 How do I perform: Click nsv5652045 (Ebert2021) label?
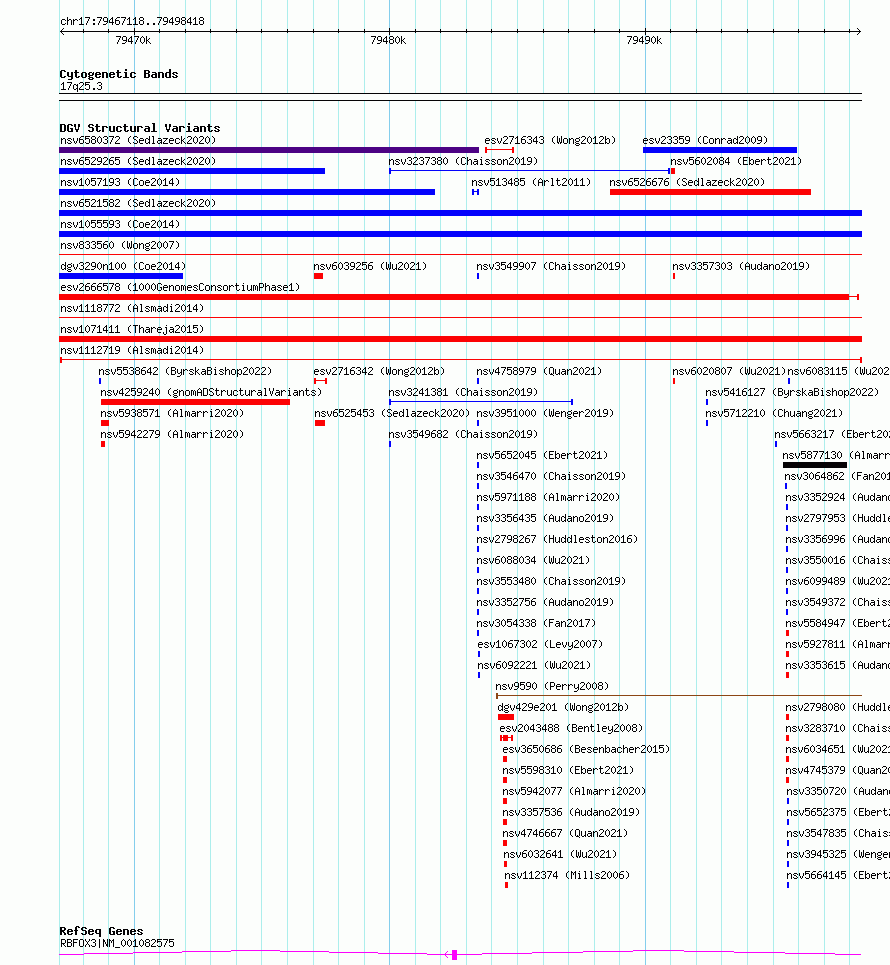click(542, 455)
